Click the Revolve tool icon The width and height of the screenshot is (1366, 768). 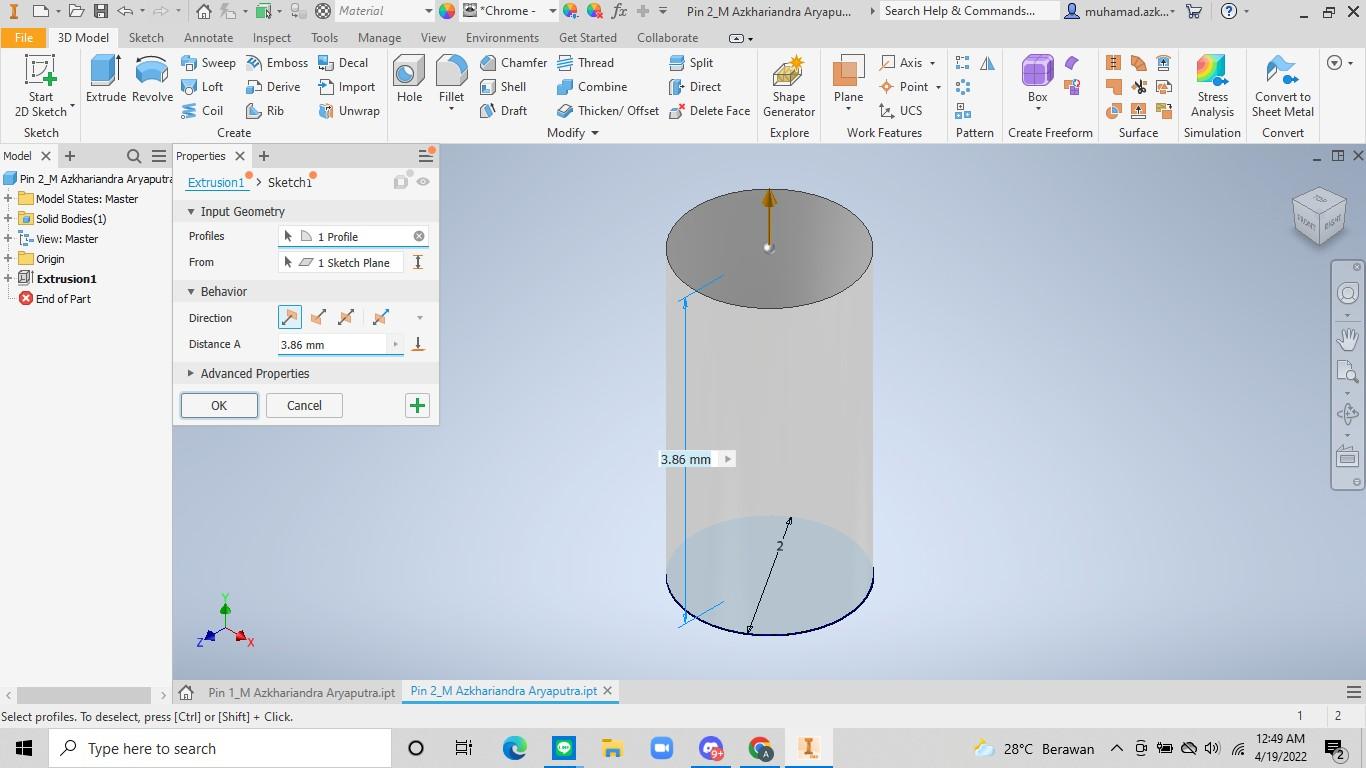pyautogui.click(x=152, y=79)
